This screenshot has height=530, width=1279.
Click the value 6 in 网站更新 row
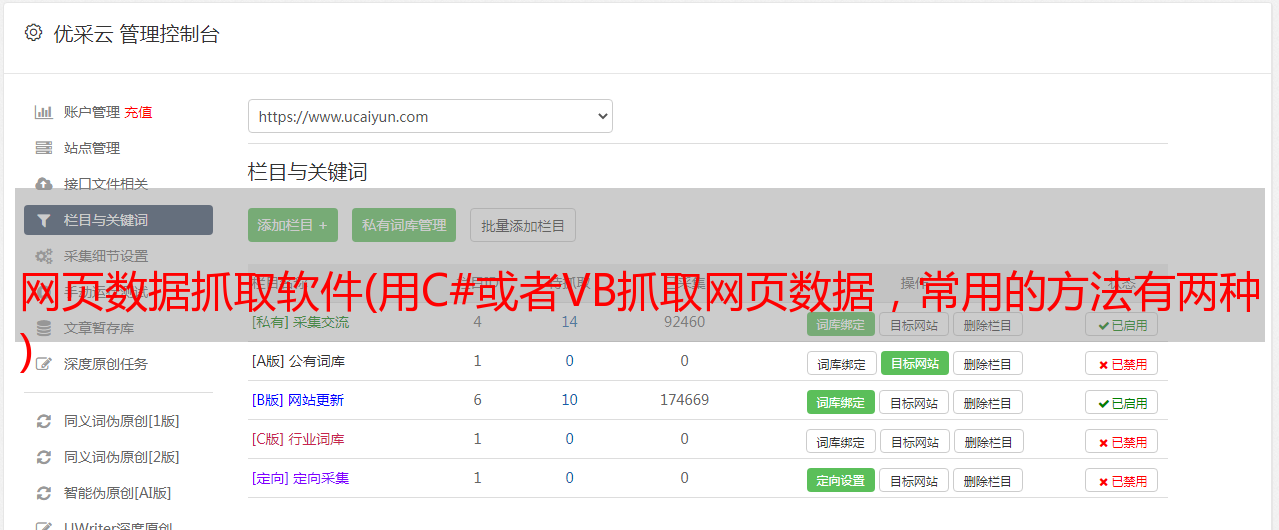pos(477,400)
